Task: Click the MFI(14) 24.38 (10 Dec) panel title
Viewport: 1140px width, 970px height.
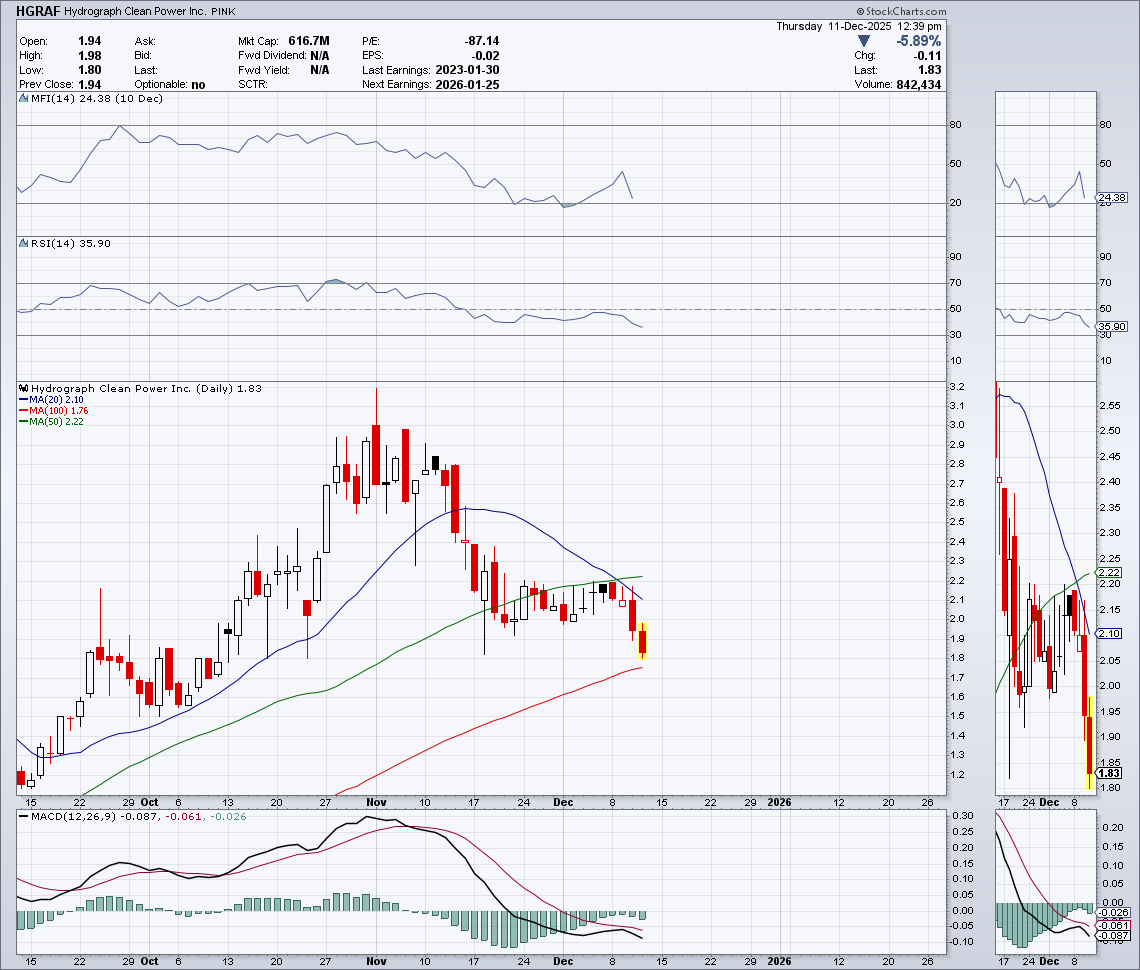Action: 97,99
